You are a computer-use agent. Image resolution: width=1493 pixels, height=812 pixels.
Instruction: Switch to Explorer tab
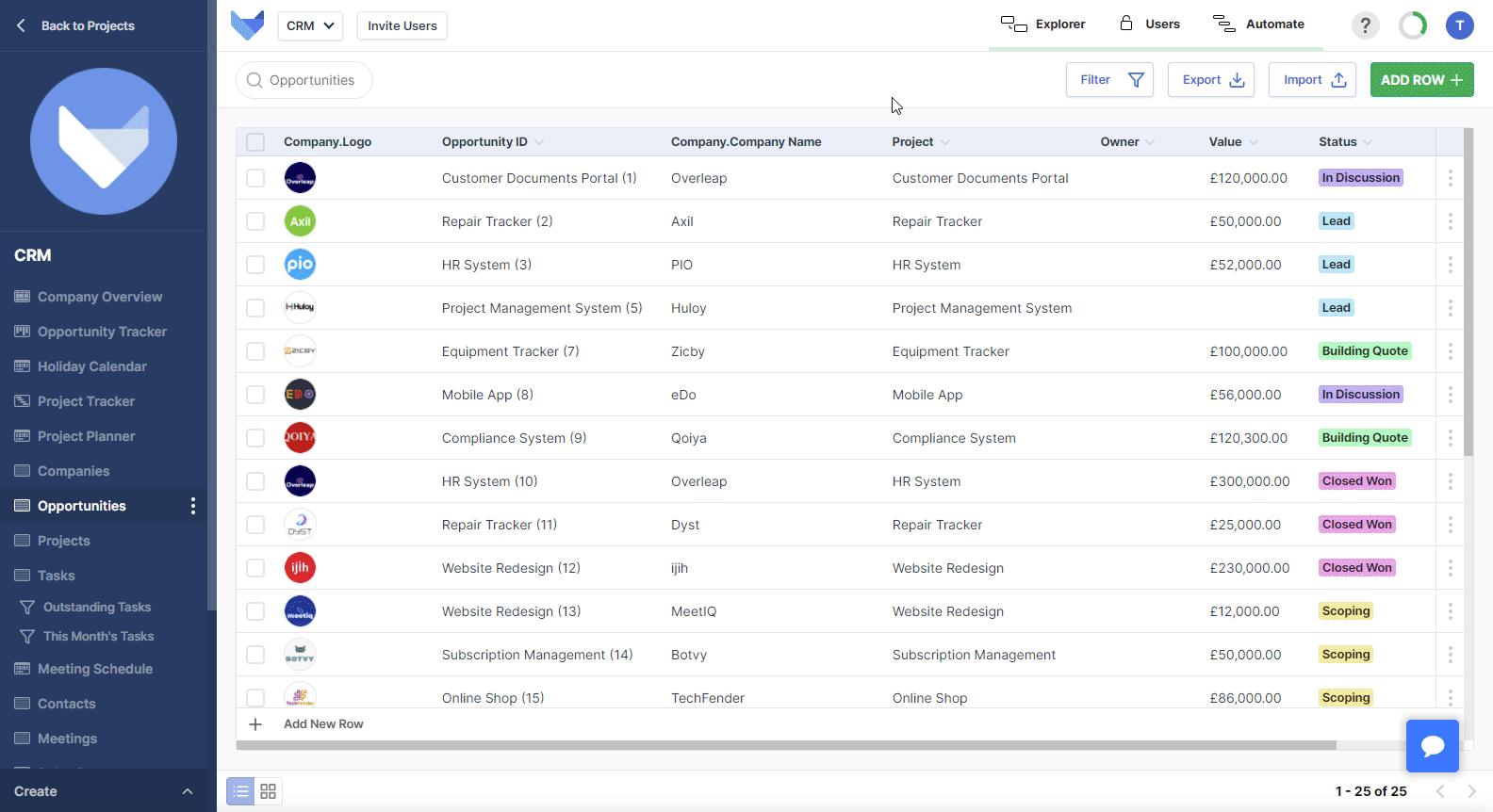pos(1043,24)
